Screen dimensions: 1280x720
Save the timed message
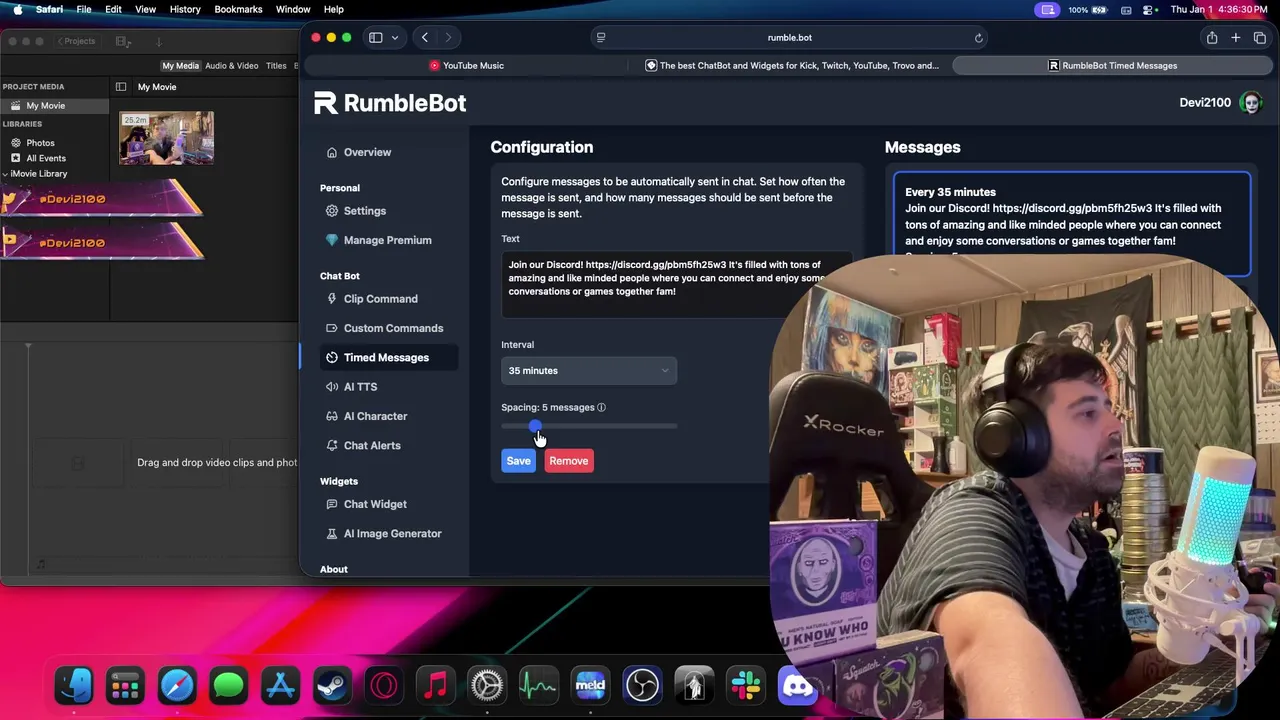[518, 461]
